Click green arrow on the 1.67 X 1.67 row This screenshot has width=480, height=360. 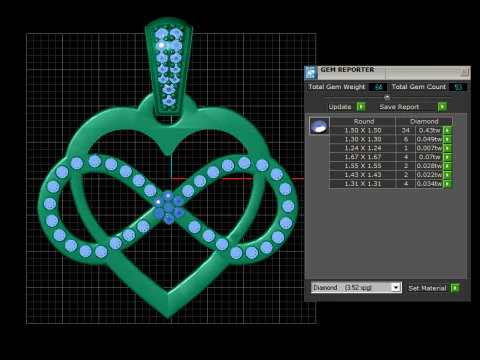447,157
